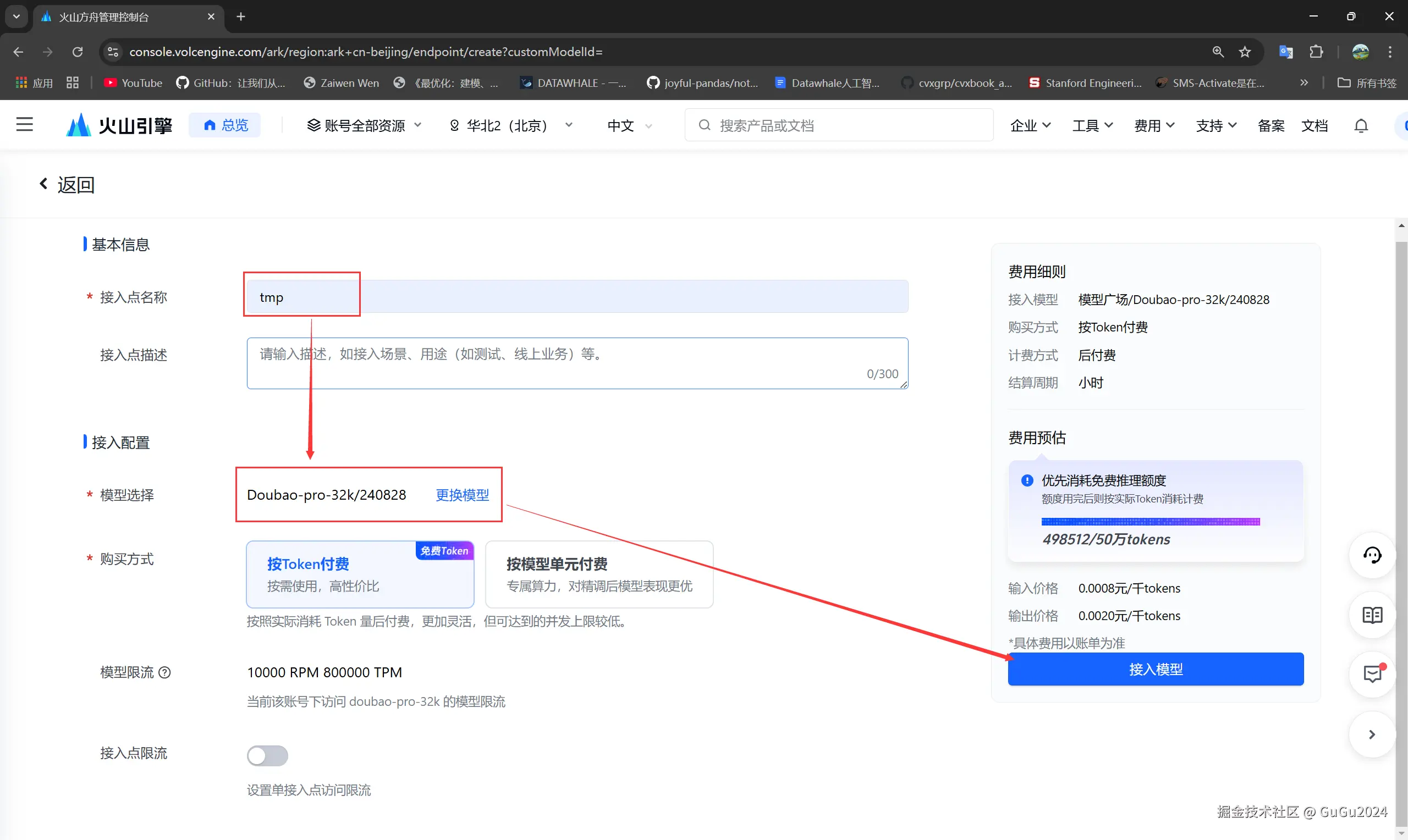Open the 工具 menu
This screenshot has height=840, width=1408.
click(1092, 125)
